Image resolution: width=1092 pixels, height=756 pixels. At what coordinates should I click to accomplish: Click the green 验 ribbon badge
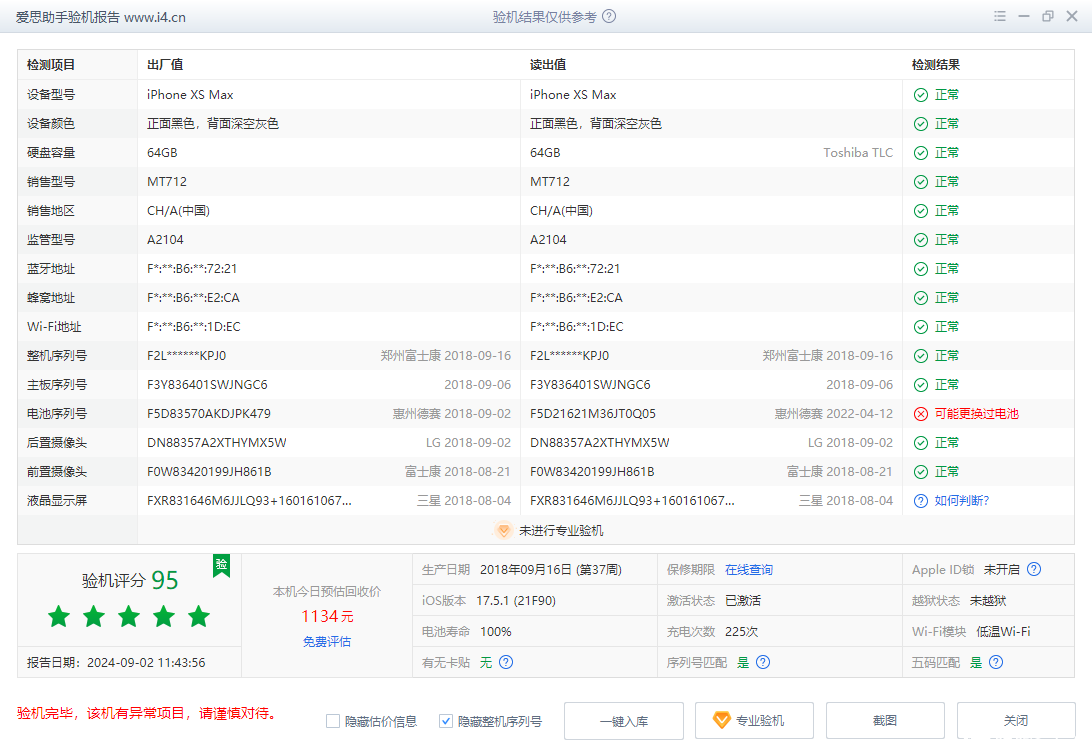[x=221, y=565]
